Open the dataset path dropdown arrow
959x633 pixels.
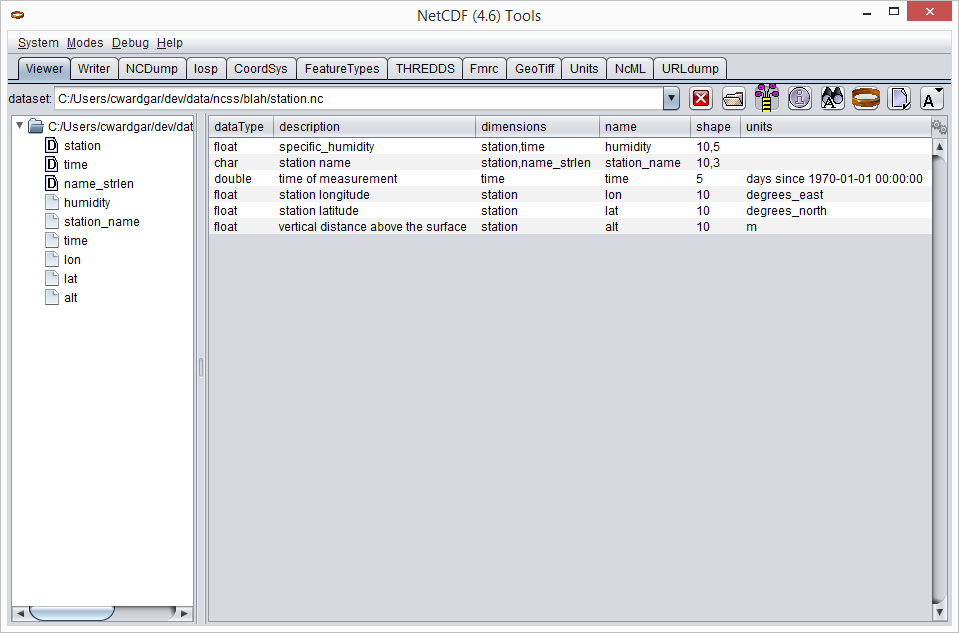(671, 98)
